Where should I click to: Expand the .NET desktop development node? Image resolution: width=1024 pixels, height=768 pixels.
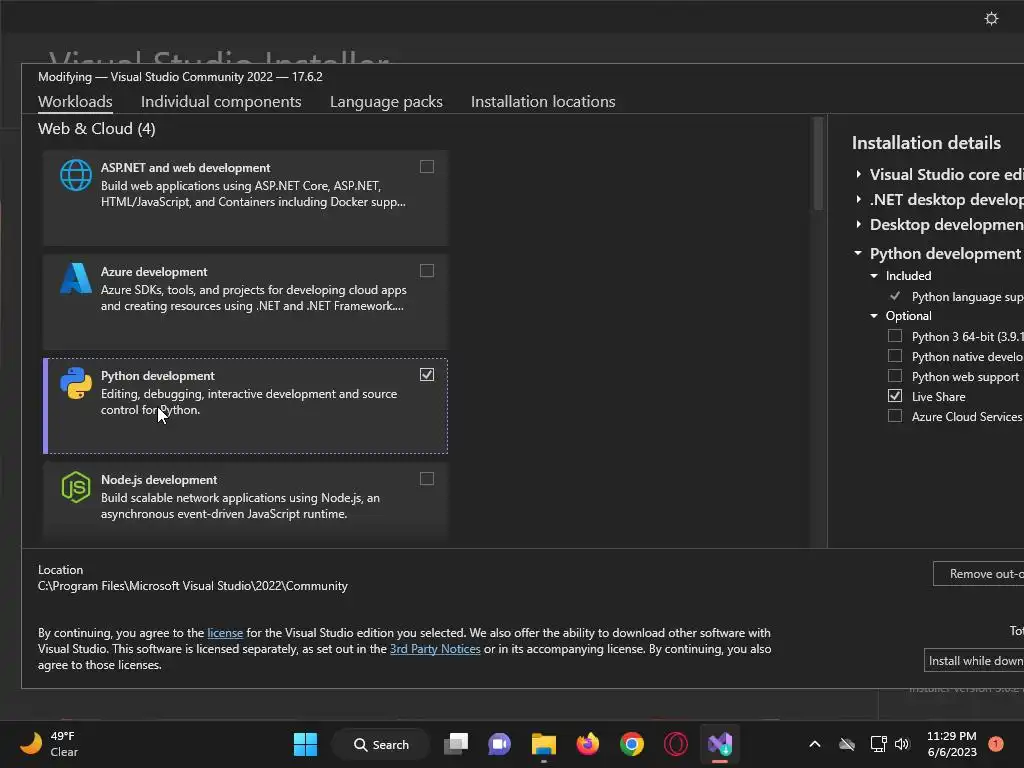click(858, 199)
